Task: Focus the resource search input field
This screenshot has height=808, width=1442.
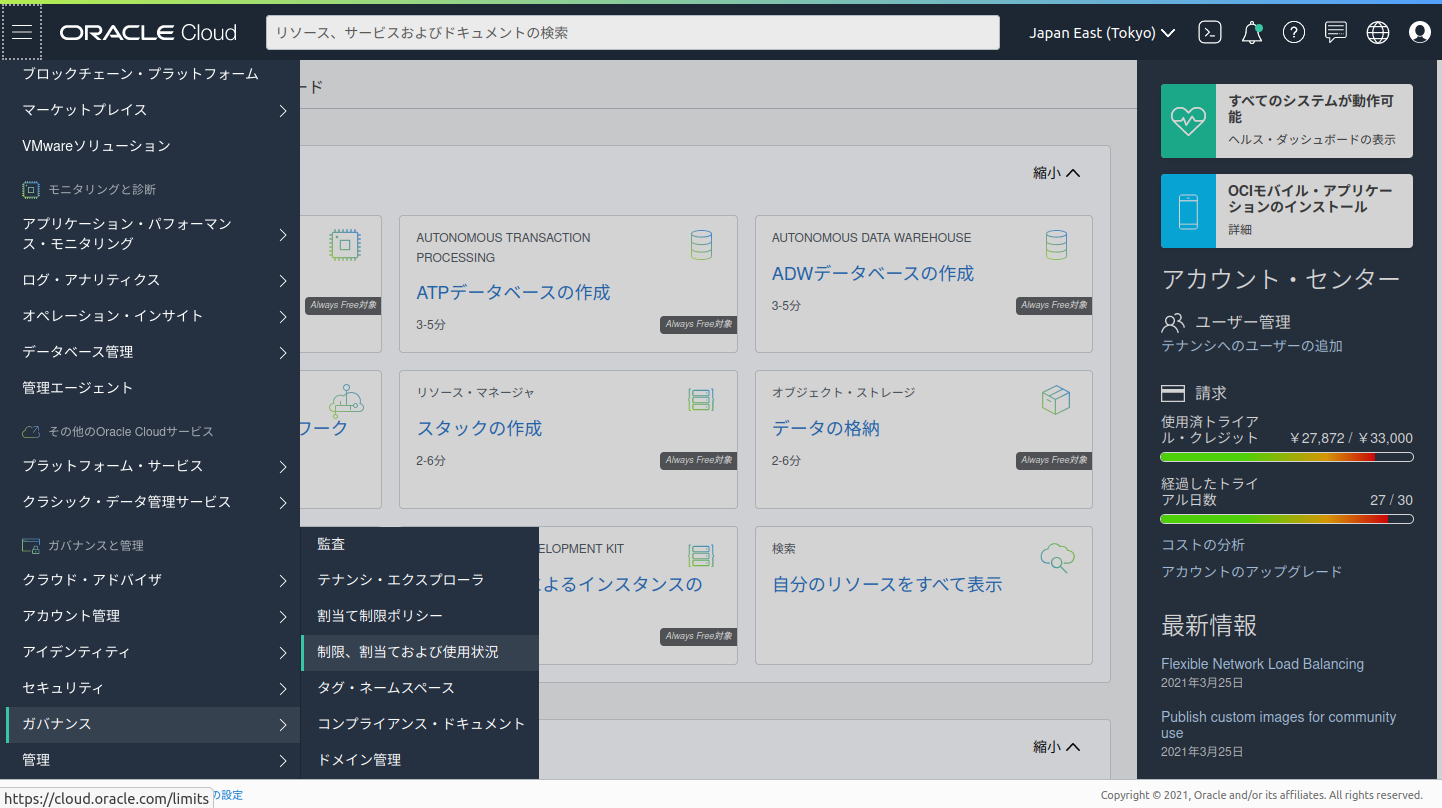Action: (x=633, y=33)
